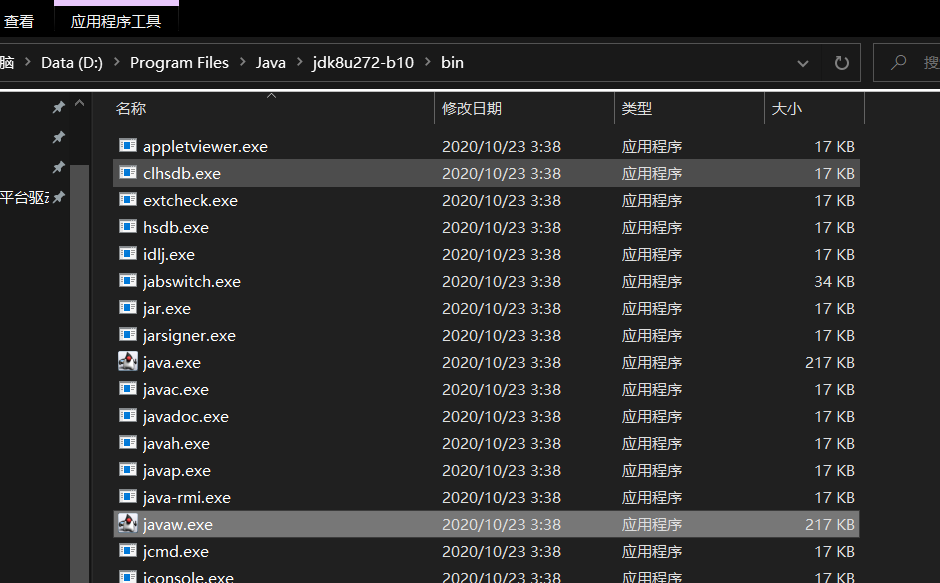Screen dimensions: 940x583
Task: Click the javac.exe file icon
Action: 128,389
